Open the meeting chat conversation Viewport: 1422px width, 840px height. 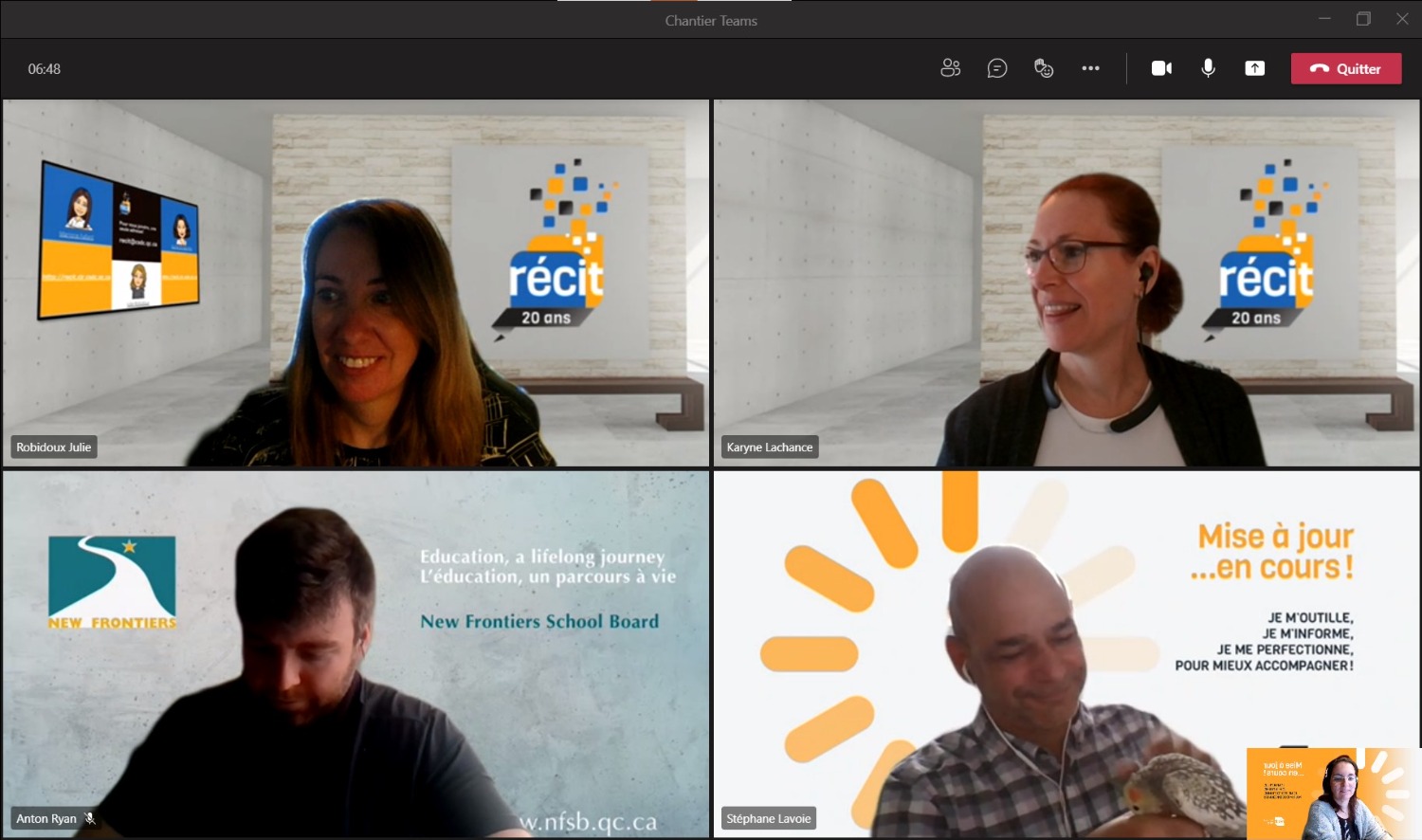point(996,68)
